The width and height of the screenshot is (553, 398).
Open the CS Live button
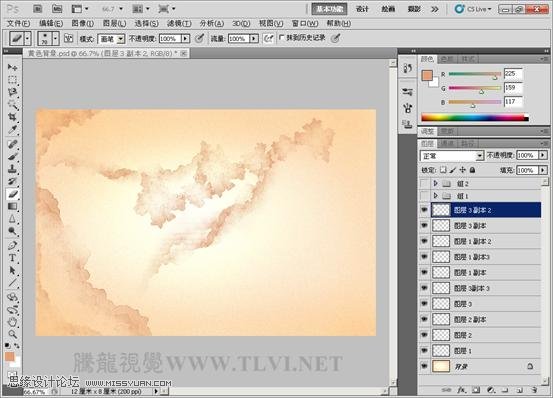tap(473, 9)
